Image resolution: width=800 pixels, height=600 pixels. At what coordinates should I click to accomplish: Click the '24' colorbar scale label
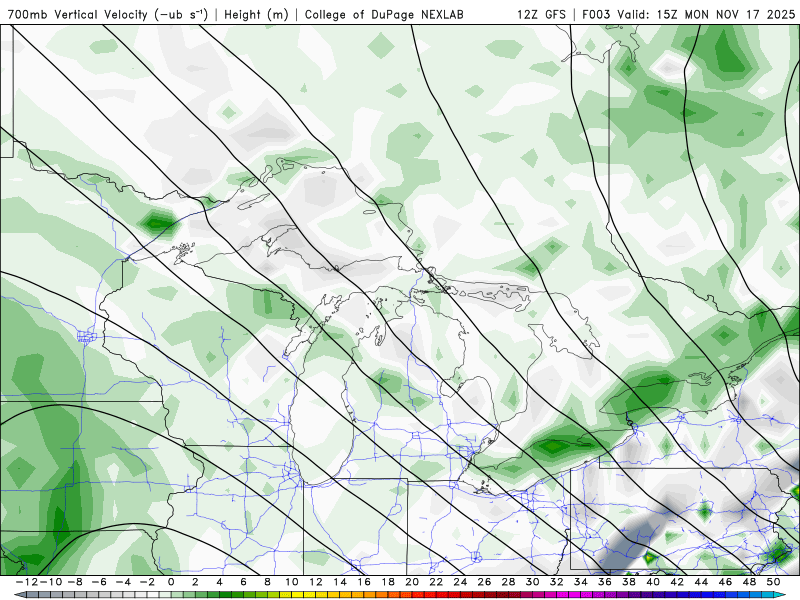pos(460,582)
